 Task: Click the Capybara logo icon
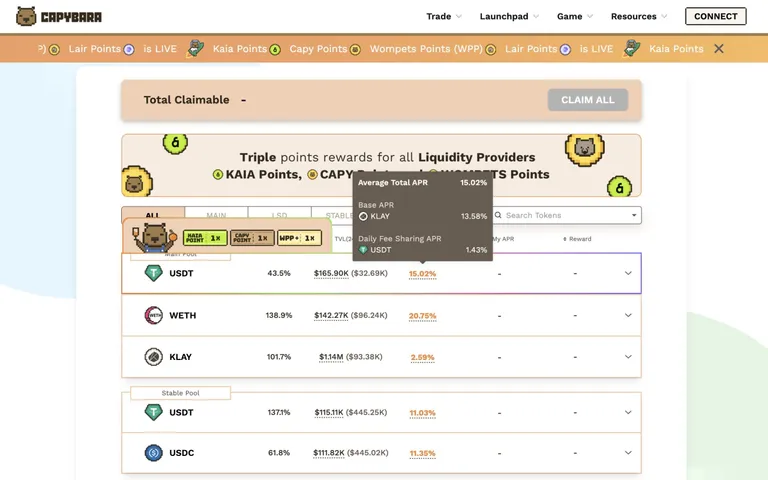[x=26, y=16]
